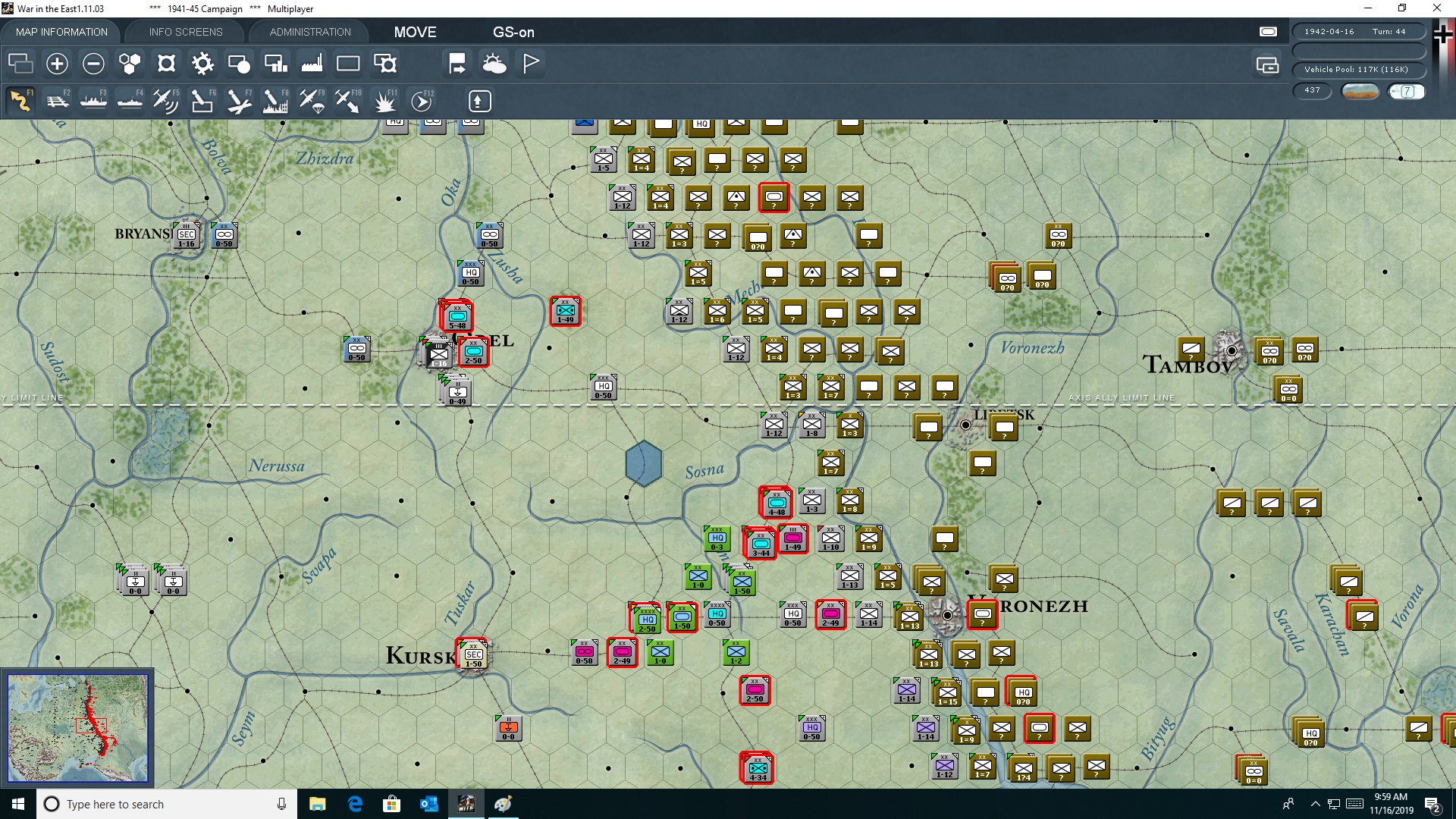Select the F2 rail movement mode
Viewport: 1456px width, 819px height.
pyautogui.click(x=57, y=101)
